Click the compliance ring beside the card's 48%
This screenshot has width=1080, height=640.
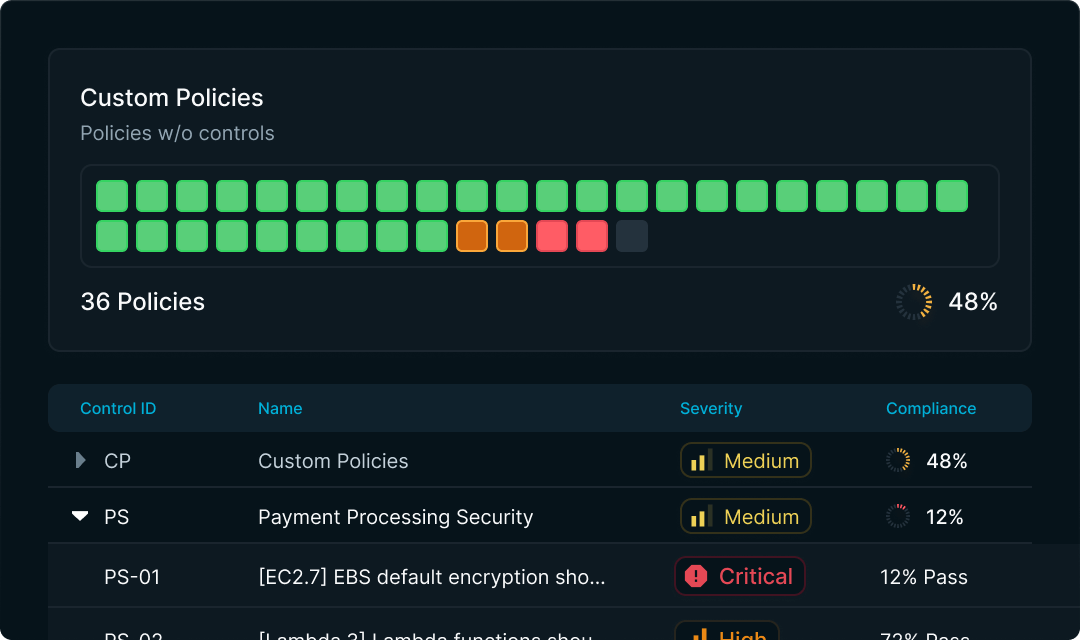click(x=914, y=302)
